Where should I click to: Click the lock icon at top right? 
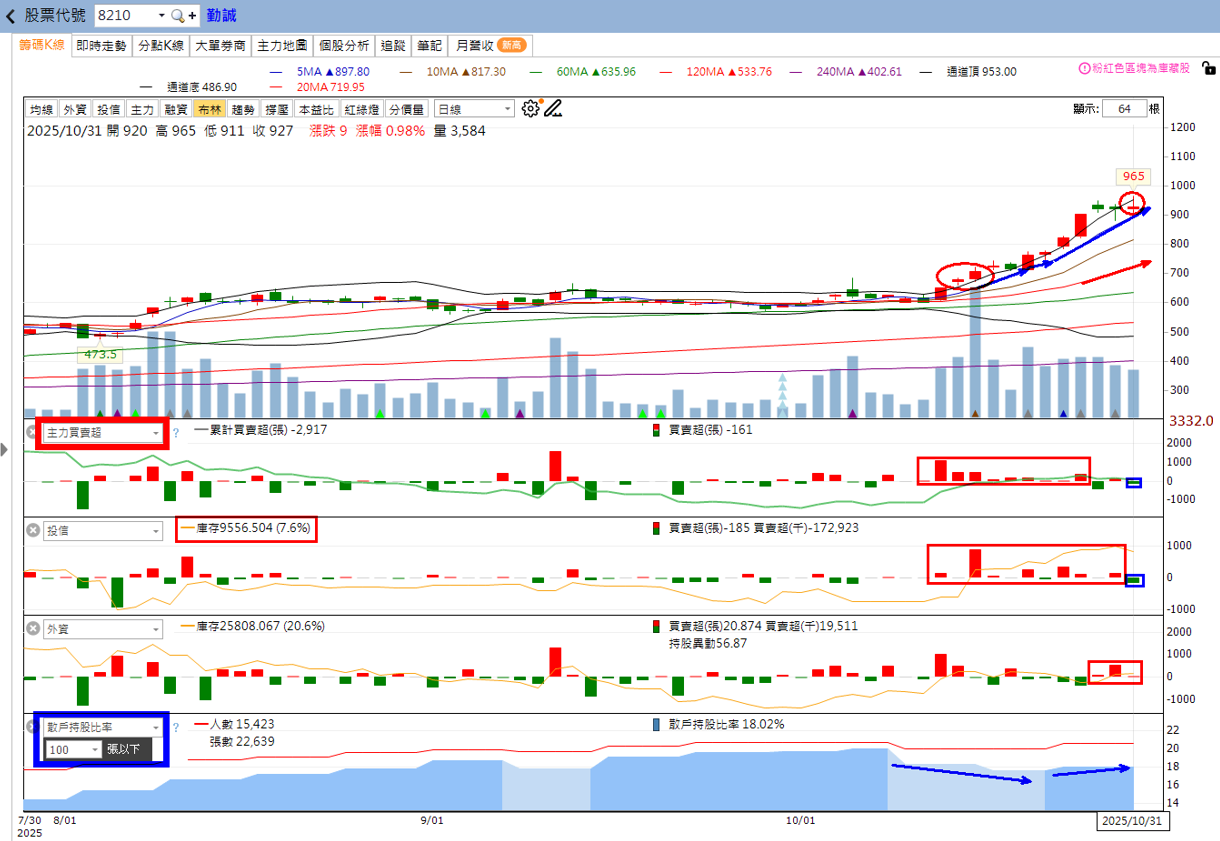1208,69
